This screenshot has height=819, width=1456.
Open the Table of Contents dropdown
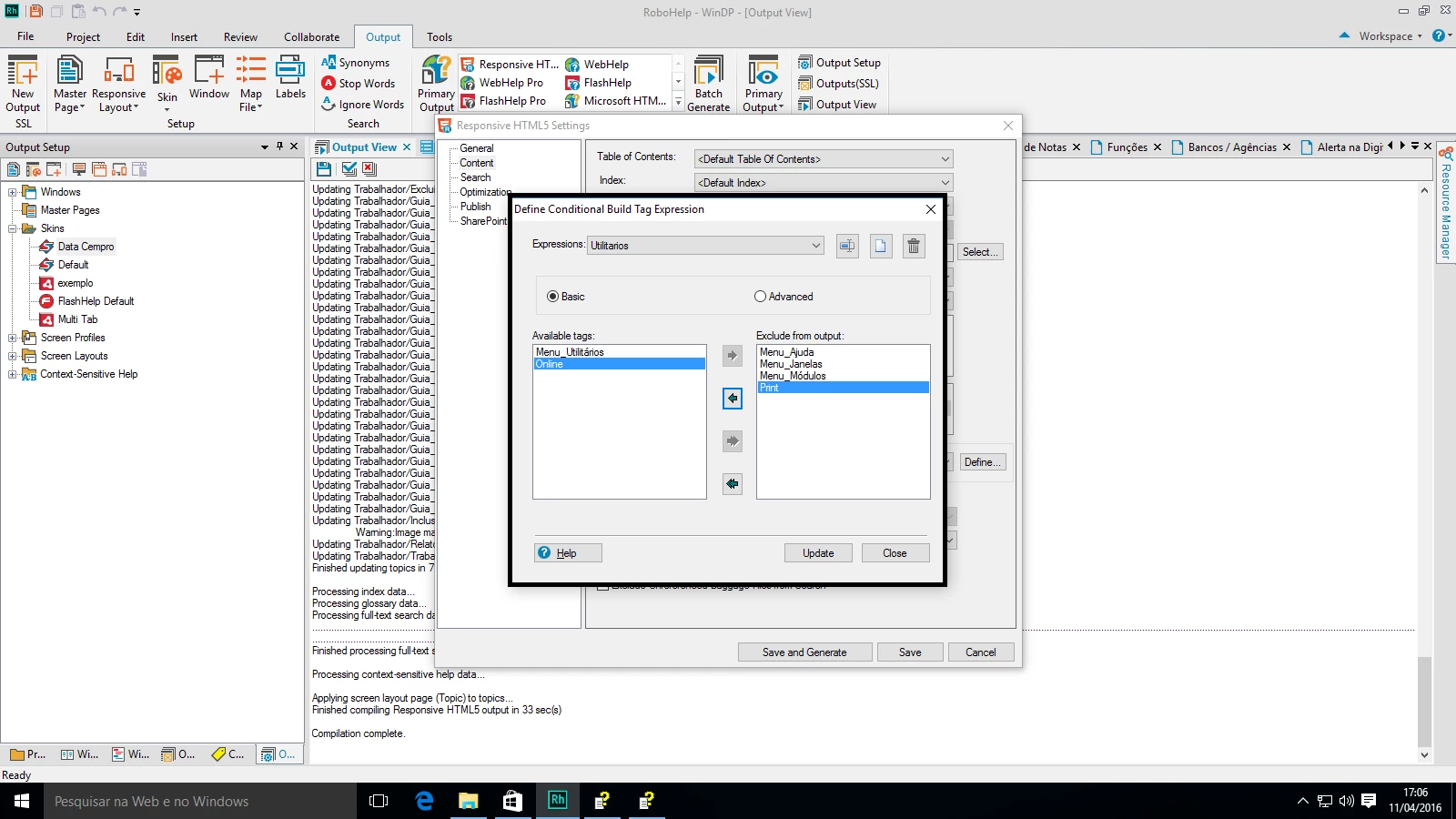(x=824, y=159)
